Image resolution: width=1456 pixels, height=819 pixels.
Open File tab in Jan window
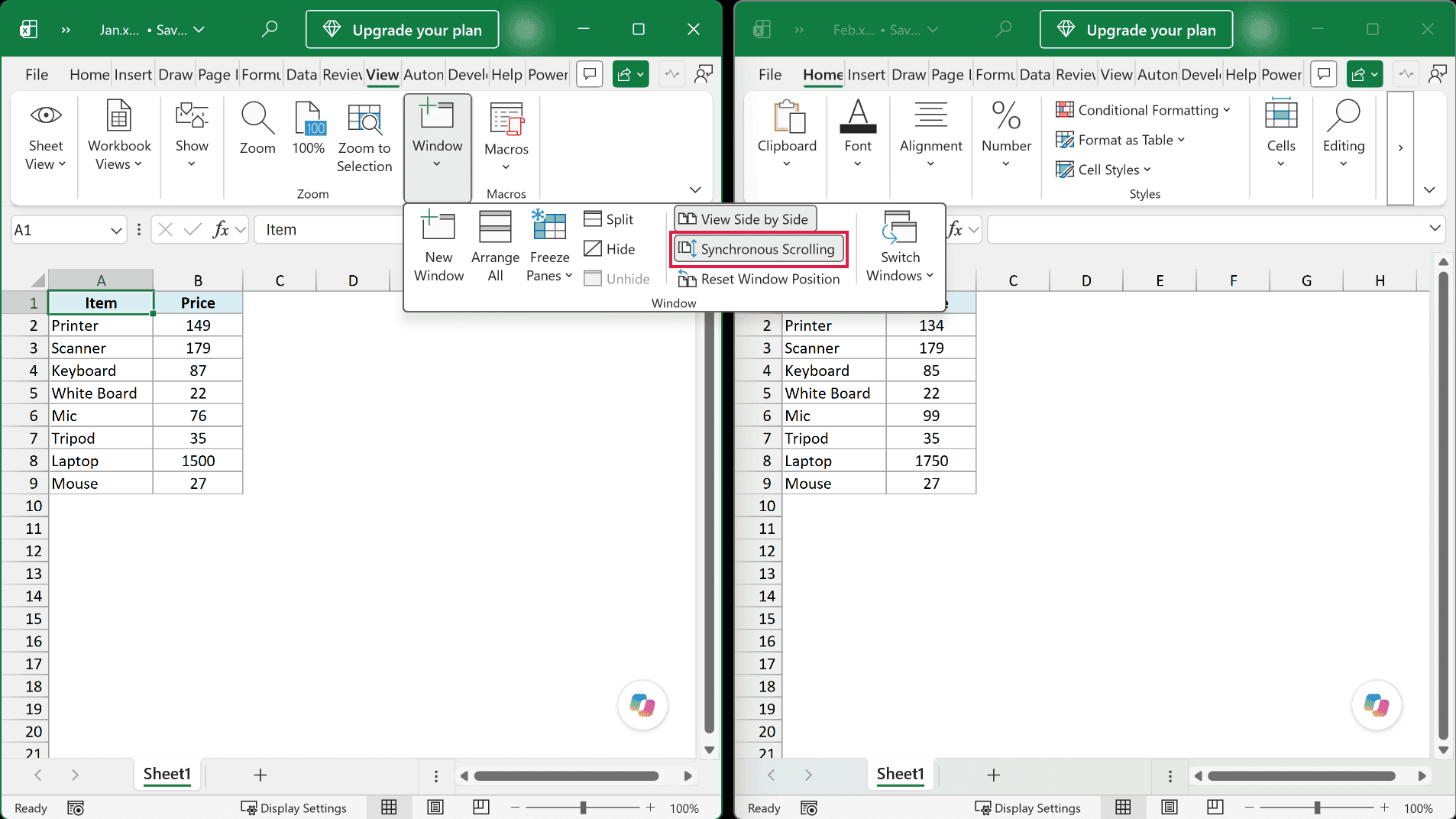[x=37, y=74]
